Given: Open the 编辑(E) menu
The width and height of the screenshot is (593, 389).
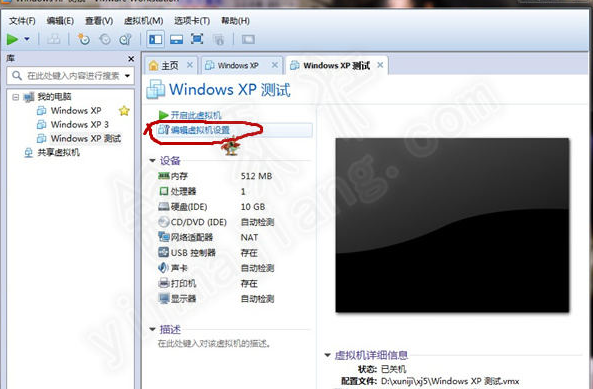Looking at the screenshot, I should [60, 21].
